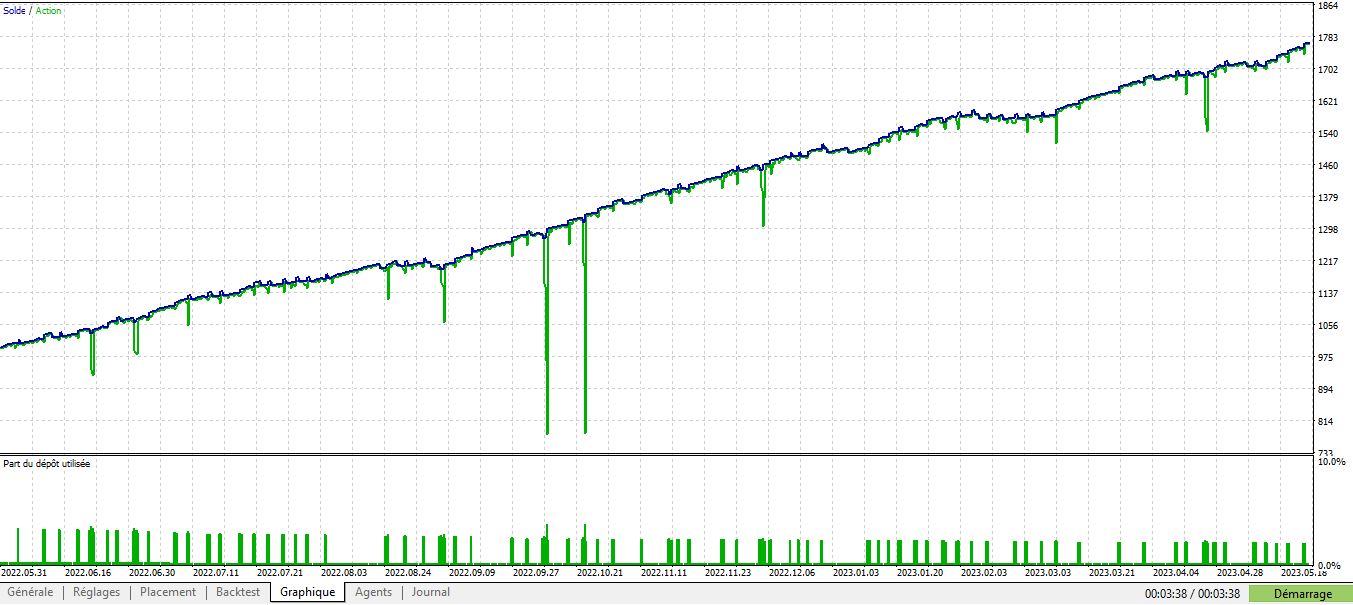Click the 2023.02.03 date label
Screen dimensions: 1353x605
pos(983,574)
